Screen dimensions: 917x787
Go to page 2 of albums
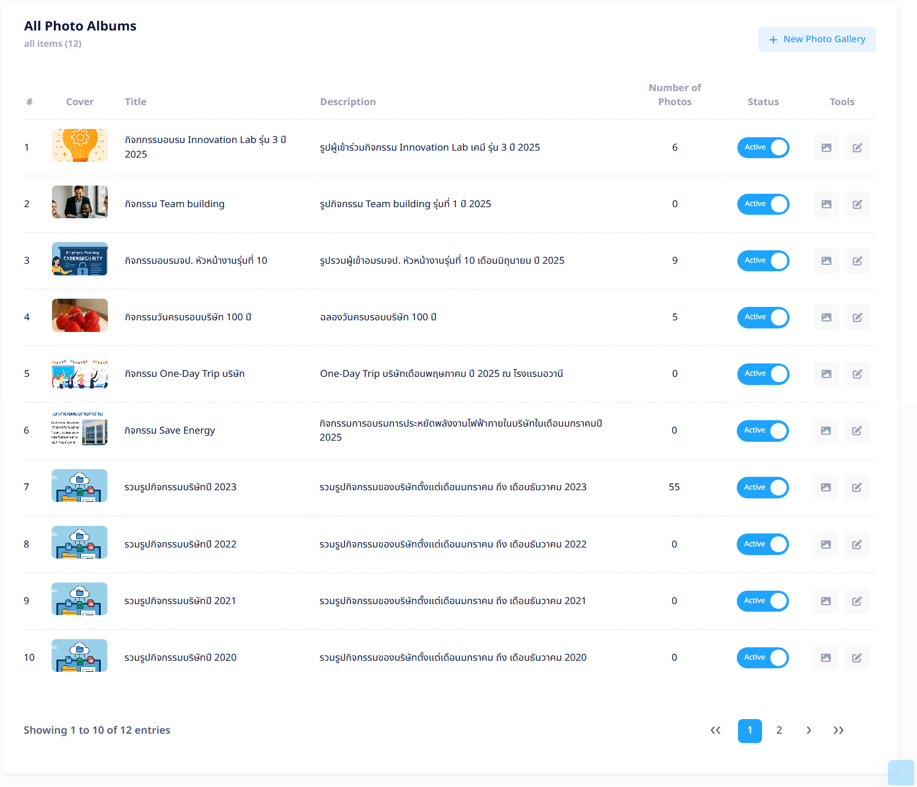pos(779,731)
